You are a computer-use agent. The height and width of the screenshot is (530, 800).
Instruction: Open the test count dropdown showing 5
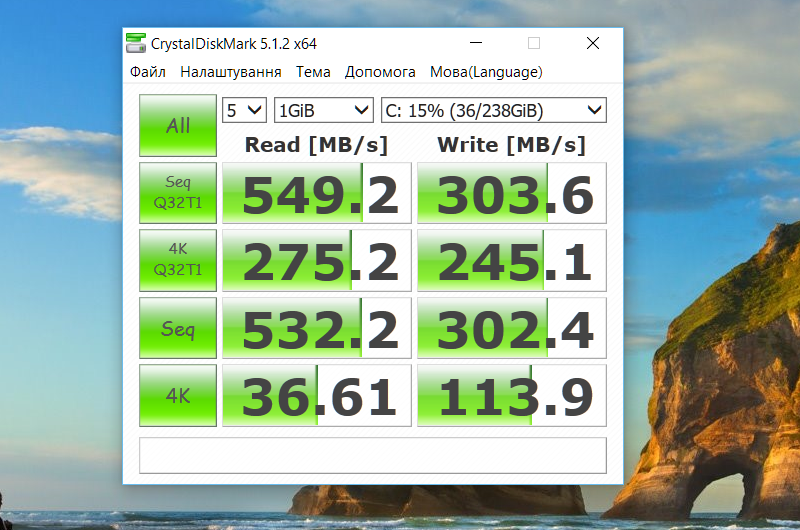click(244, 110)
